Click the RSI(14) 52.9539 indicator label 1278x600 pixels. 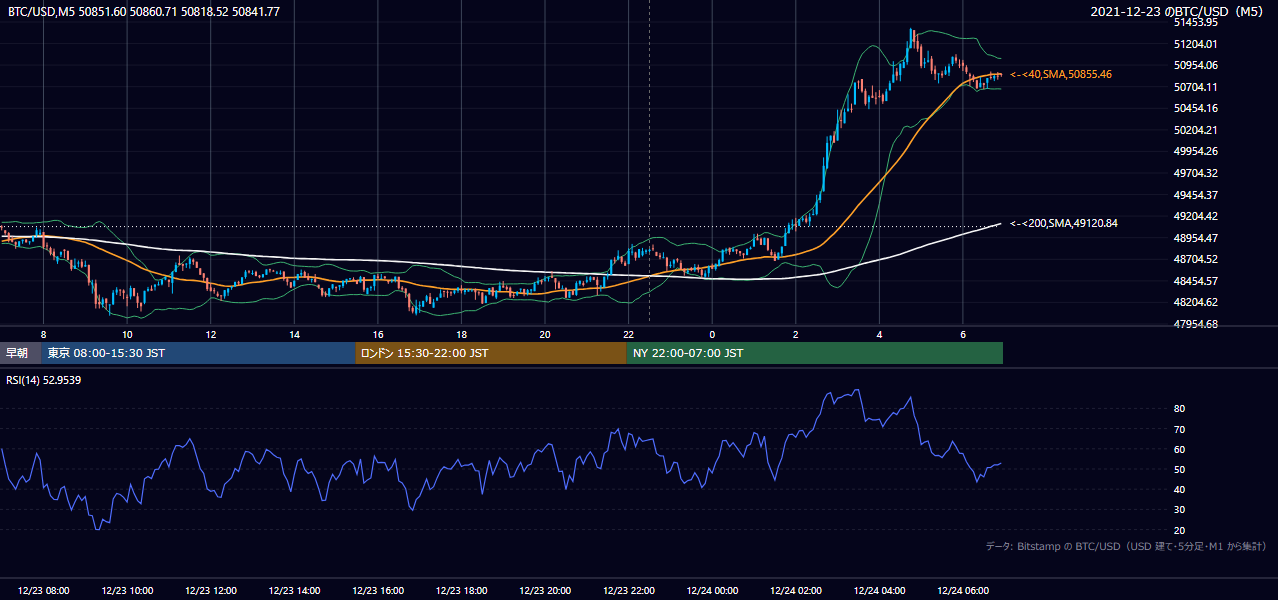tap(44, 380)
